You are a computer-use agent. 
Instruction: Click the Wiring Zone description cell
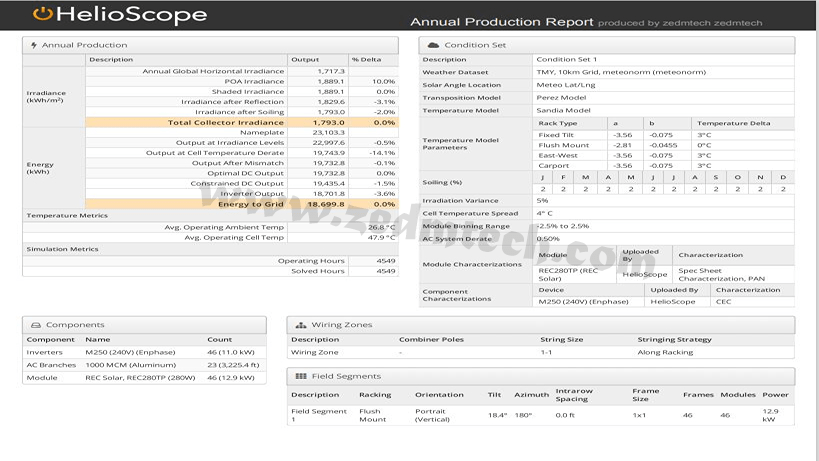314,352
